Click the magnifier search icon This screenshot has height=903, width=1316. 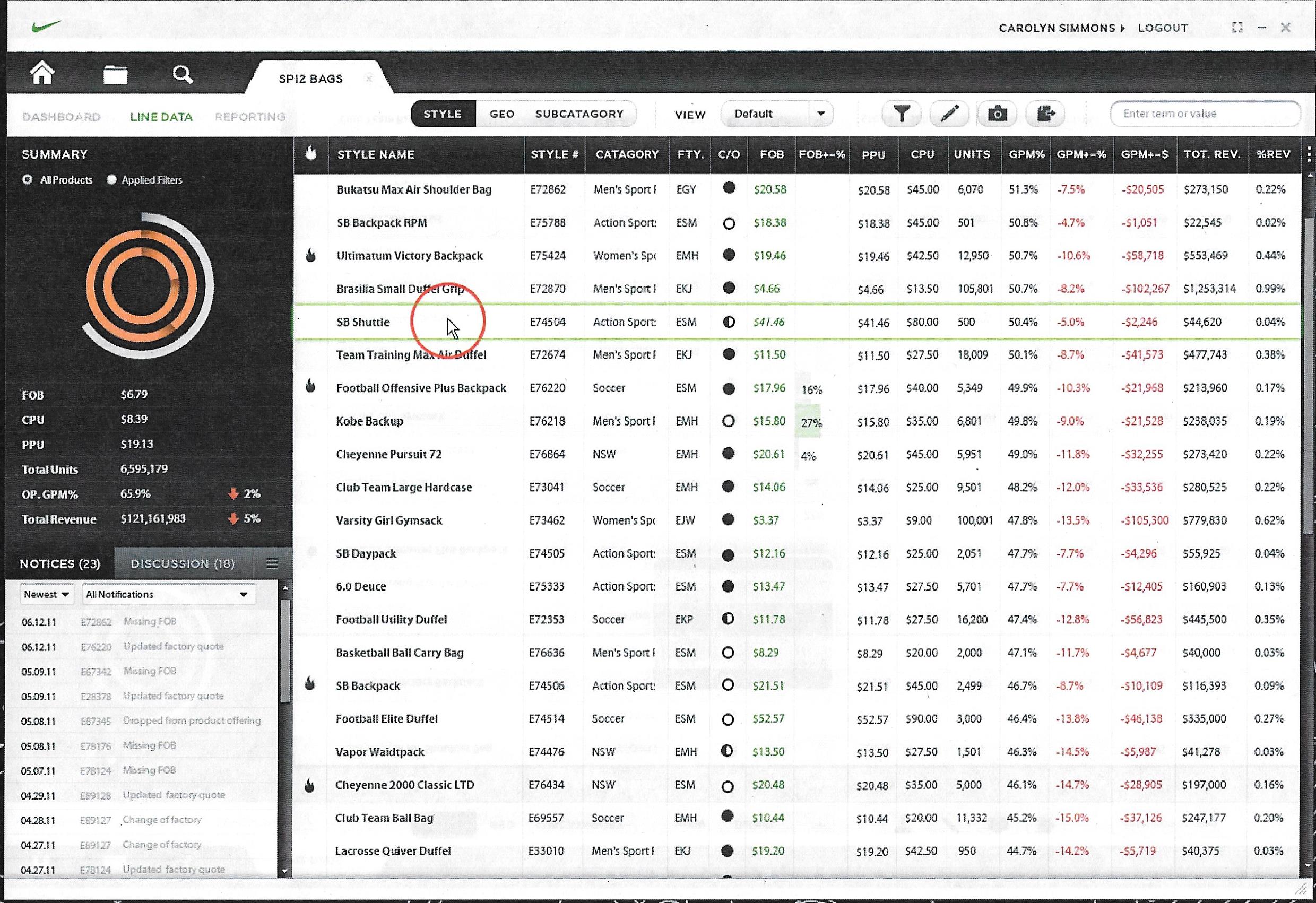[x=183, y=75]
